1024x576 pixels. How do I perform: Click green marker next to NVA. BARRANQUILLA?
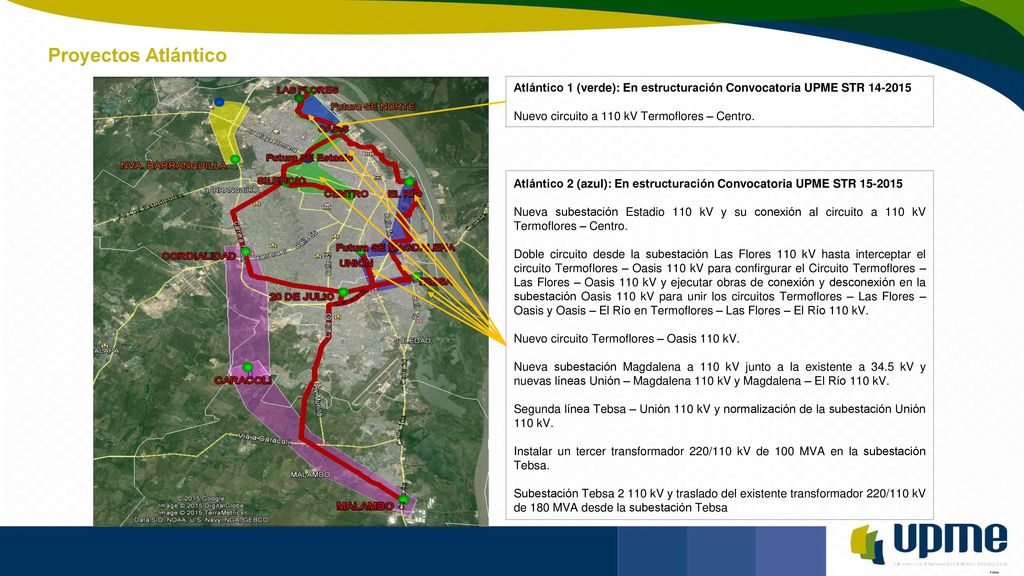pos(235,159)
